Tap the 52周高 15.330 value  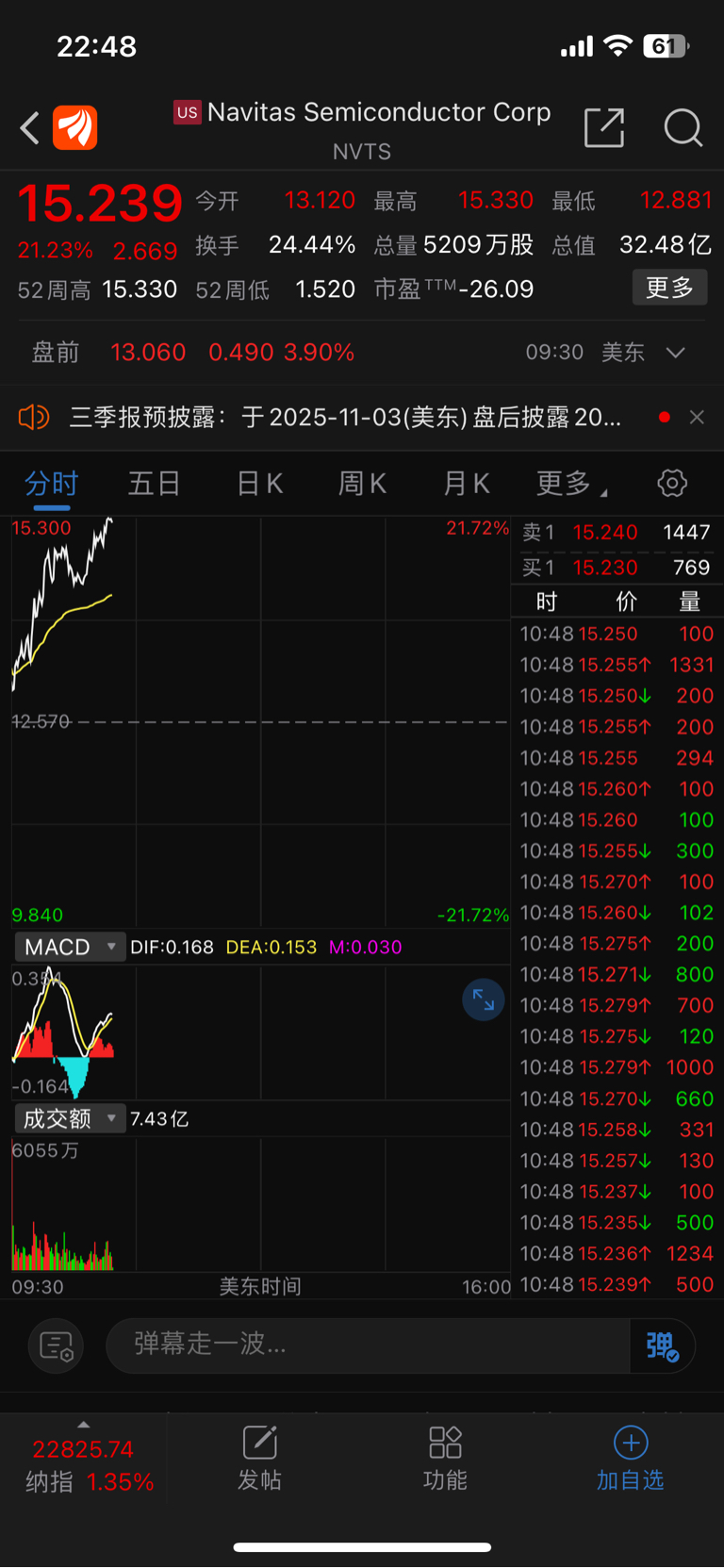[x=140, y=289]
